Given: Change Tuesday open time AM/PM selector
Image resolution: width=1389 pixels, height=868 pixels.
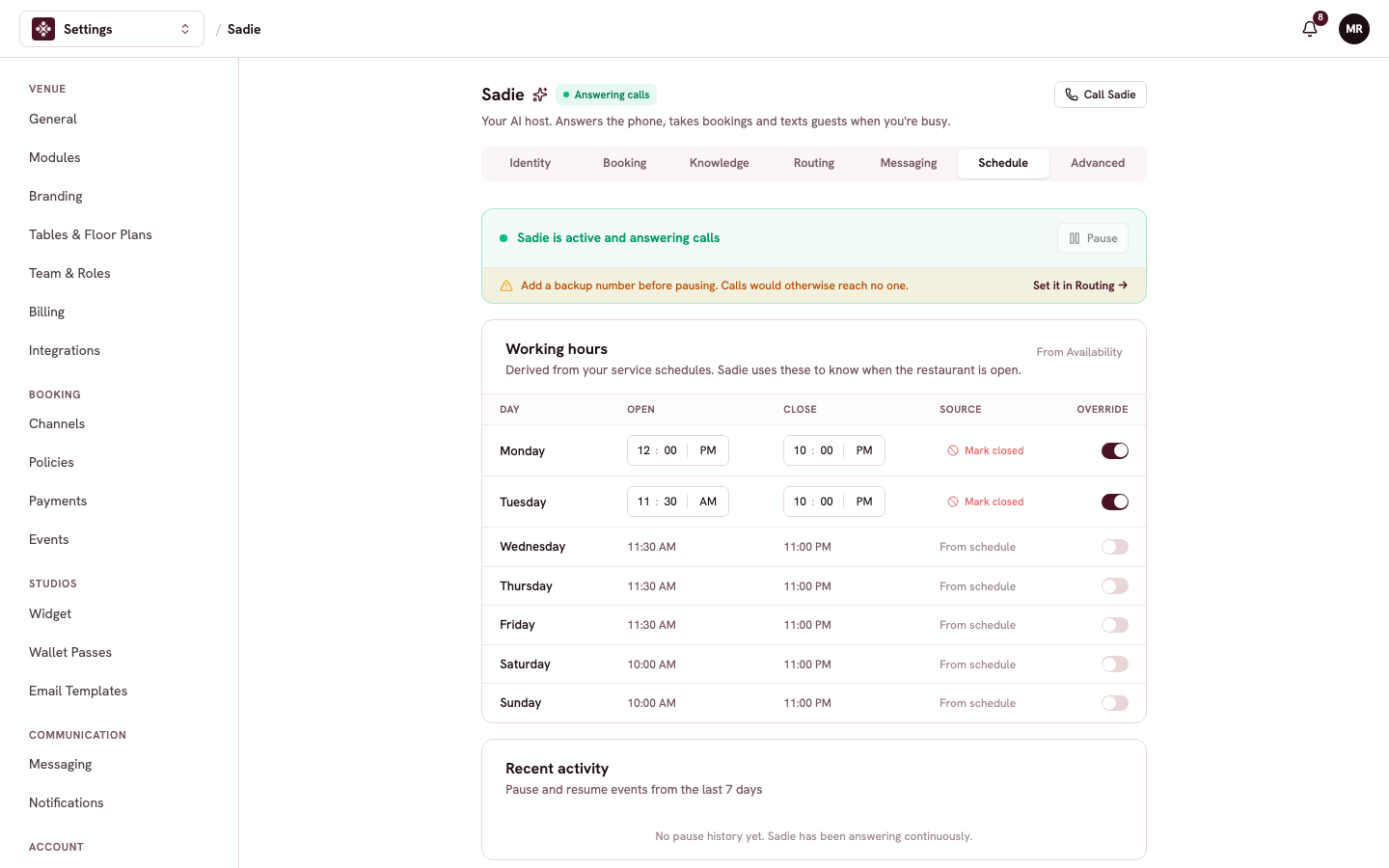Looking at the screenshot, I should click(x=708, y=502).
